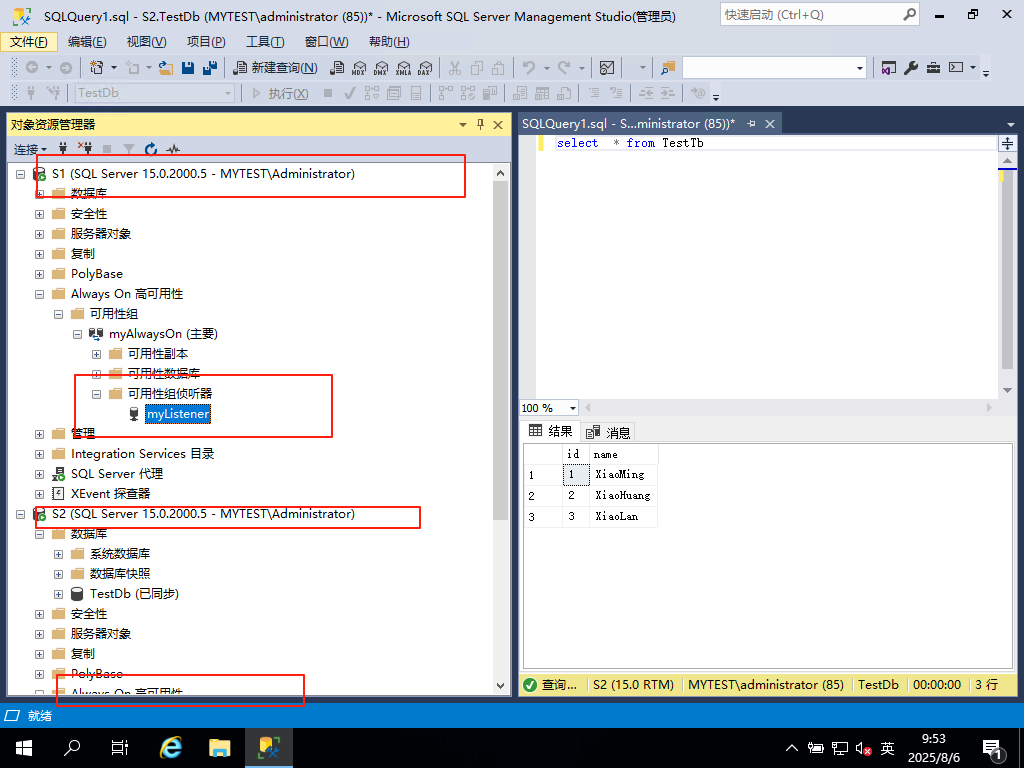Open the 视图(V) menu
This screenshot has width=1024, height=768.
tap(146, 42)
